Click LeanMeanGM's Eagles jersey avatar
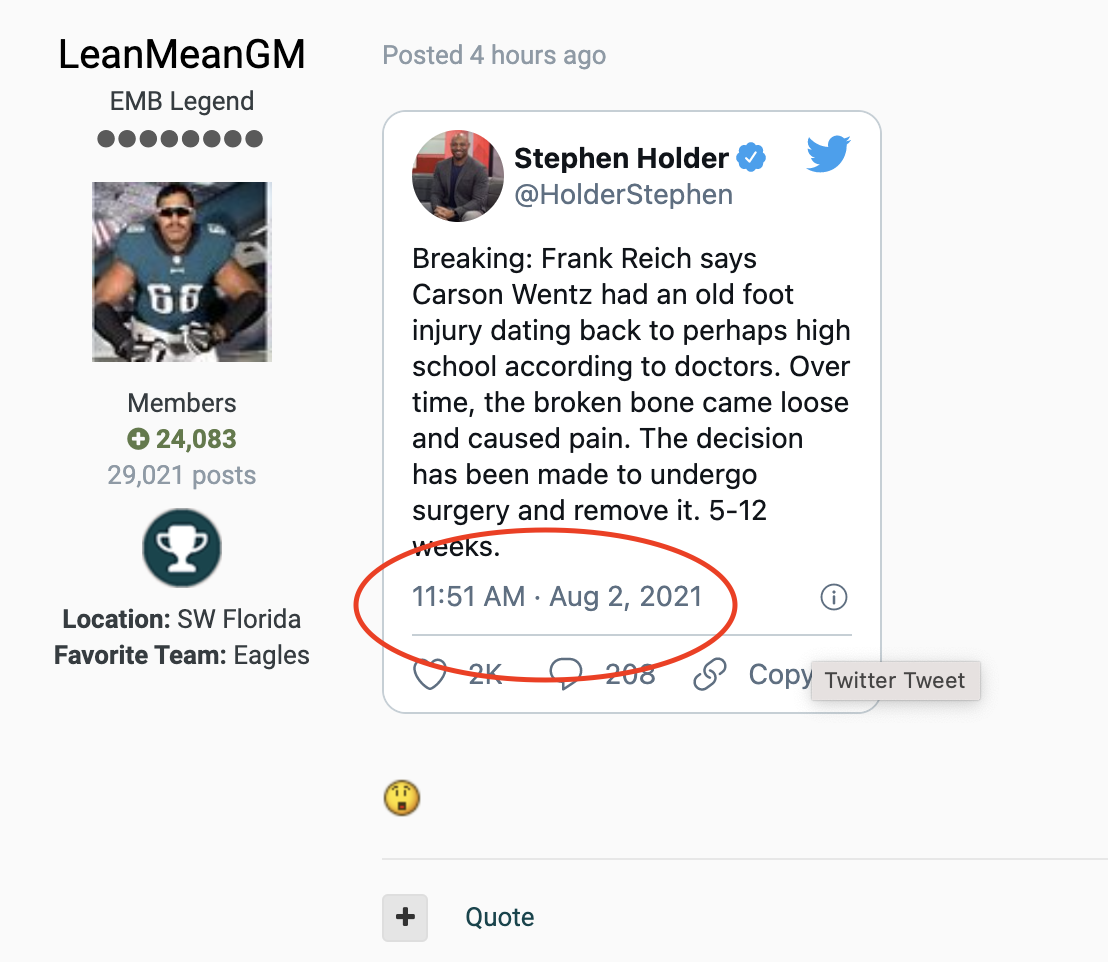Viewport: 1108px width, 962px height. [x=182, y=272]
